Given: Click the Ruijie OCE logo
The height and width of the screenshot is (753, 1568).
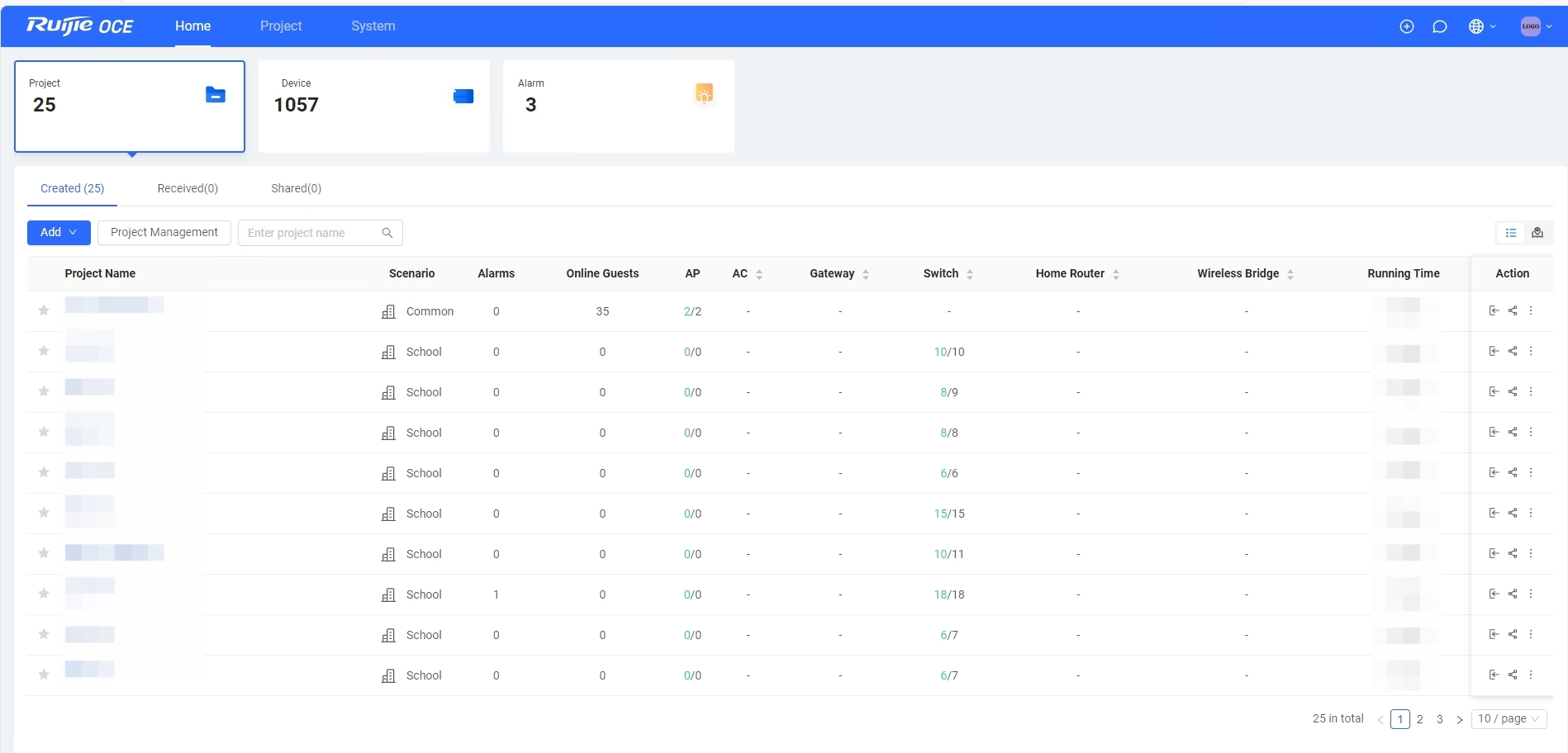Looking at the screenshot, I should click(x=80, y=26).
